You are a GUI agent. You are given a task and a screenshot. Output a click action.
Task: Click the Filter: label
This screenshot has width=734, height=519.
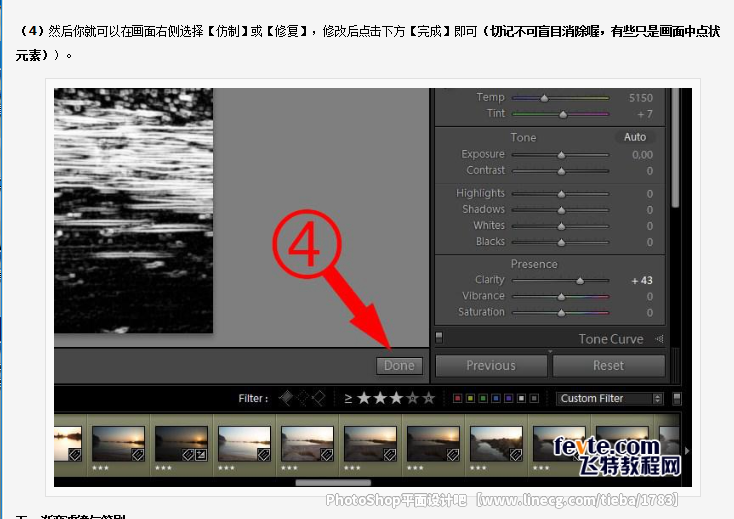coord(253,399)
